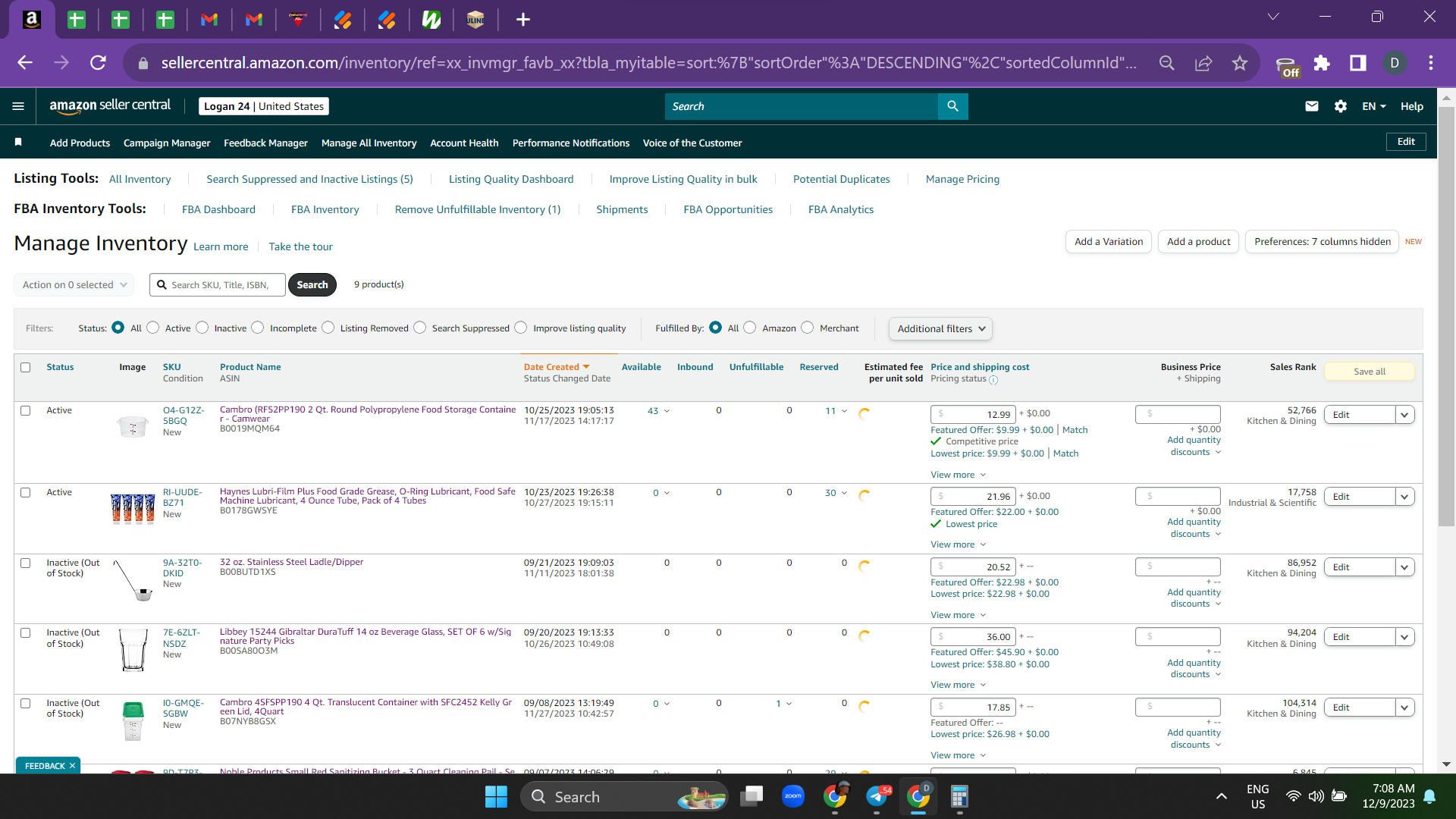Open Campaign Manager in the navigation bar

(x=167, y=143)
